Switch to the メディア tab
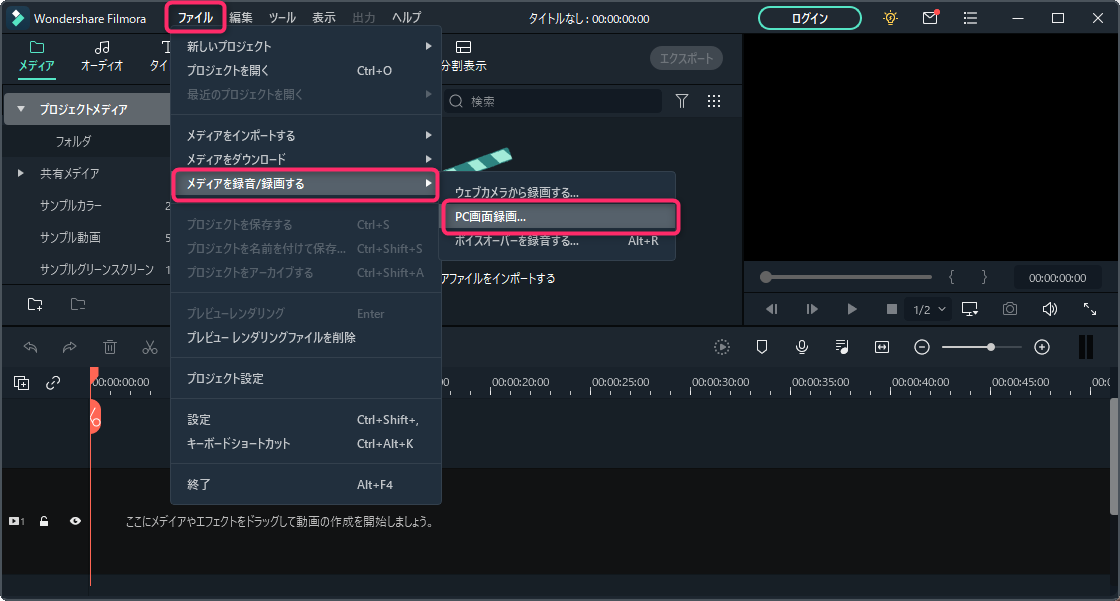 pos(36,56)
